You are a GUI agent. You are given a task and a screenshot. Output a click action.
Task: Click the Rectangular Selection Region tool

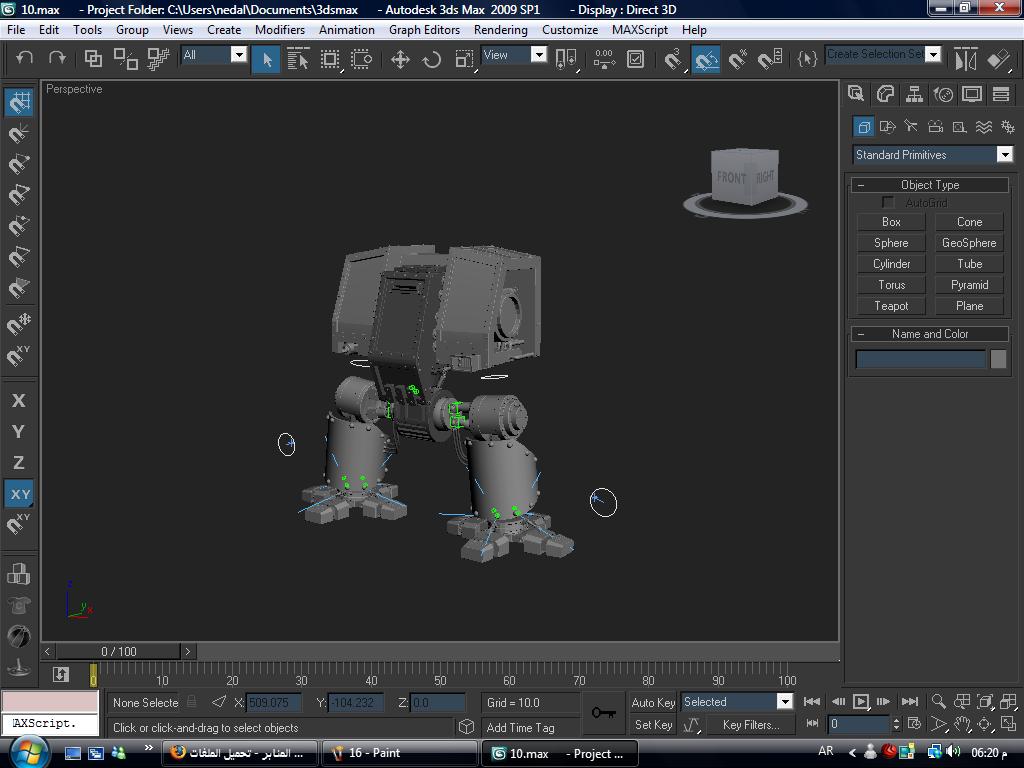point(330,59)
